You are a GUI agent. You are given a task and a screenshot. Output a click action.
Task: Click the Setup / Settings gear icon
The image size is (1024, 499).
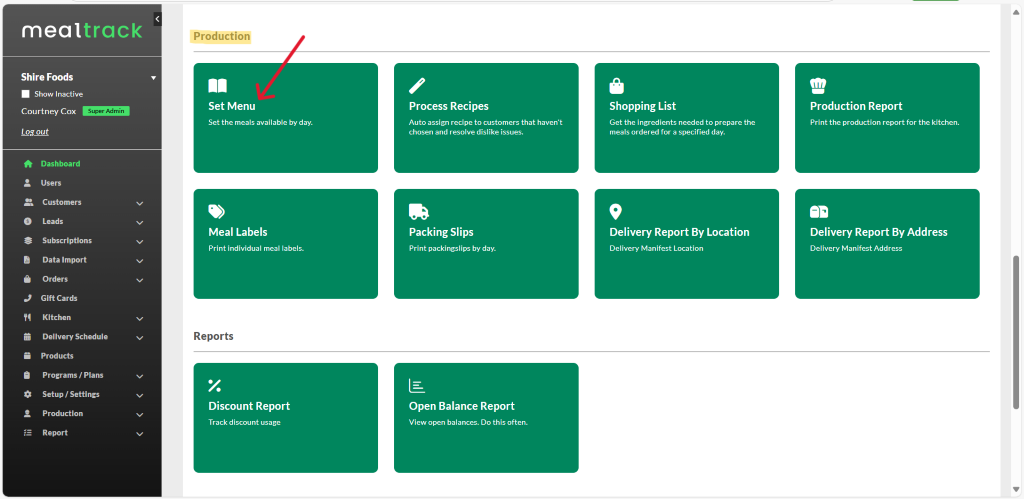[x=27, y=394]
